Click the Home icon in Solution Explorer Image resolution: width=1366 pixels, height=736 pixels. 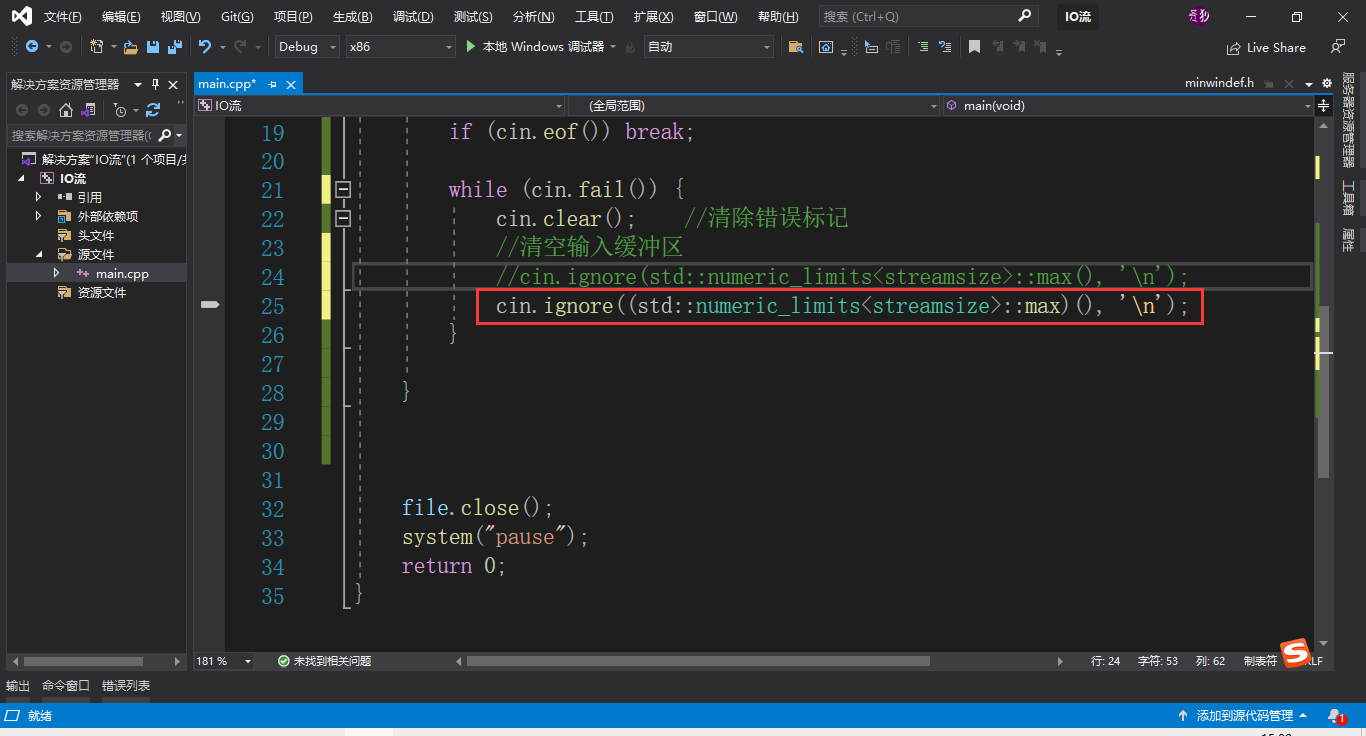pos(66,109)
